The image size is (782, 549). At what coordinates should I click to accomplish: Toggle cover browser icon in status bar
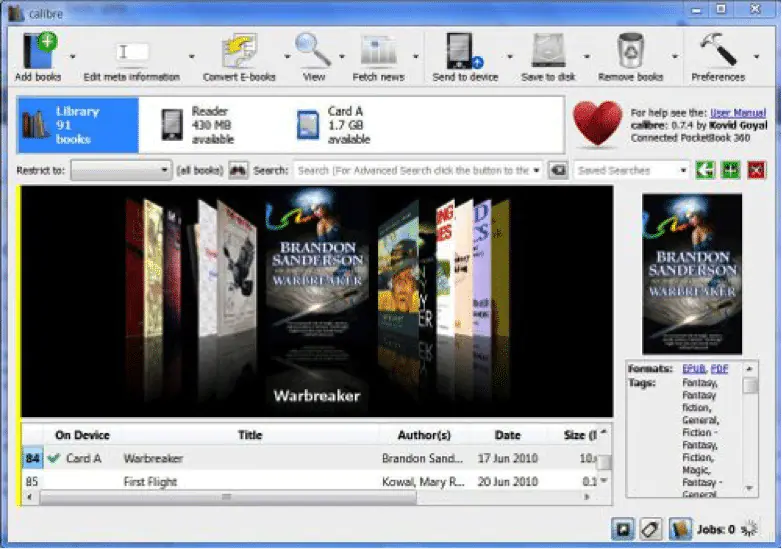point(623,529)
